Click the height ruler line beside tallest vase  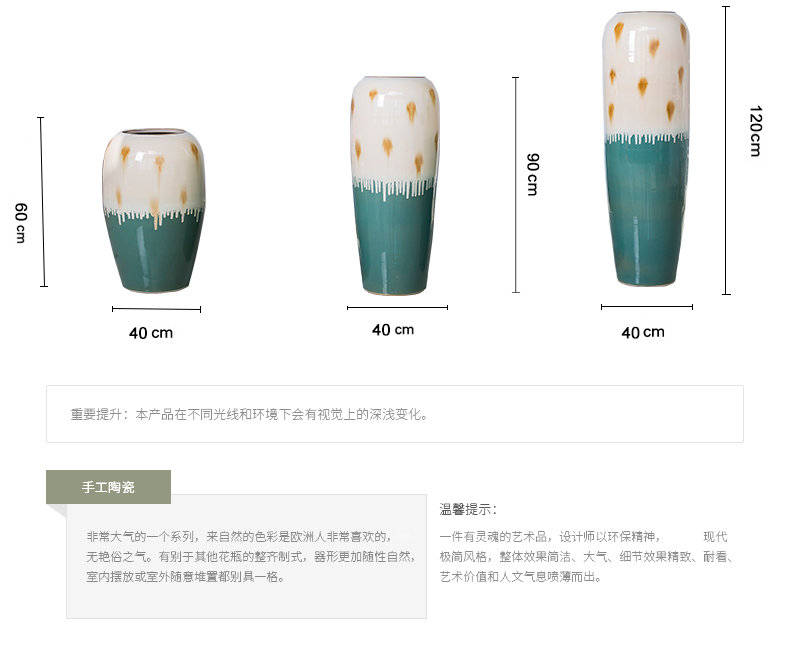726,150
